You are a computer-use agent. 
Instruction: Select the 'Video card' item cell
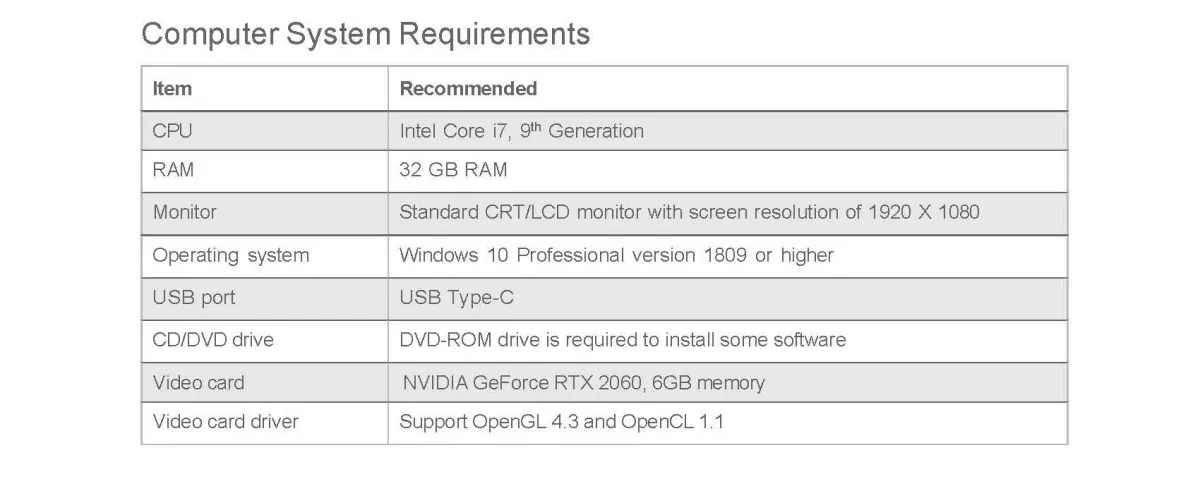point(198,383)
